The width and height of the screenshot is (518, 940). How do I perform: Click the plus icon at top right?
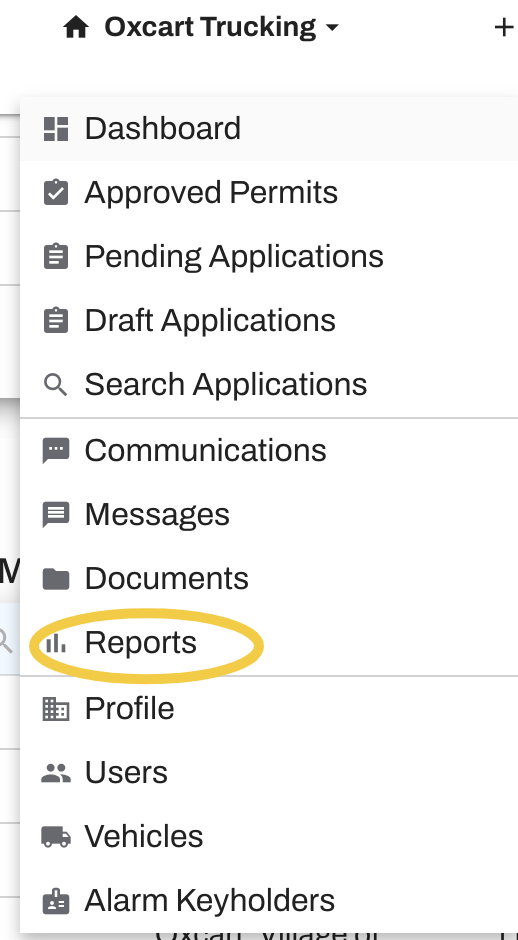pos(503,27)
